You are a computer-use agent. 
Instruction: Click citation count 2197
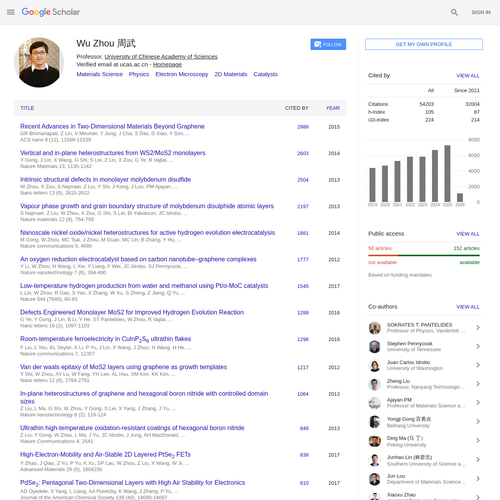[x=303, y=207]
